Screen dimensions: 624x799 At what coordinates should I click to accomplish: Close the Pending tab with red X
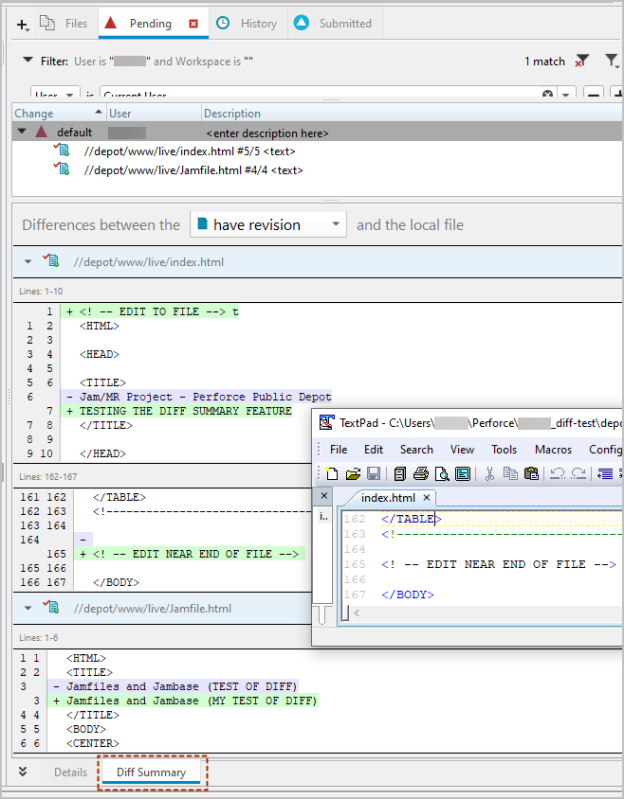point(193,23)
